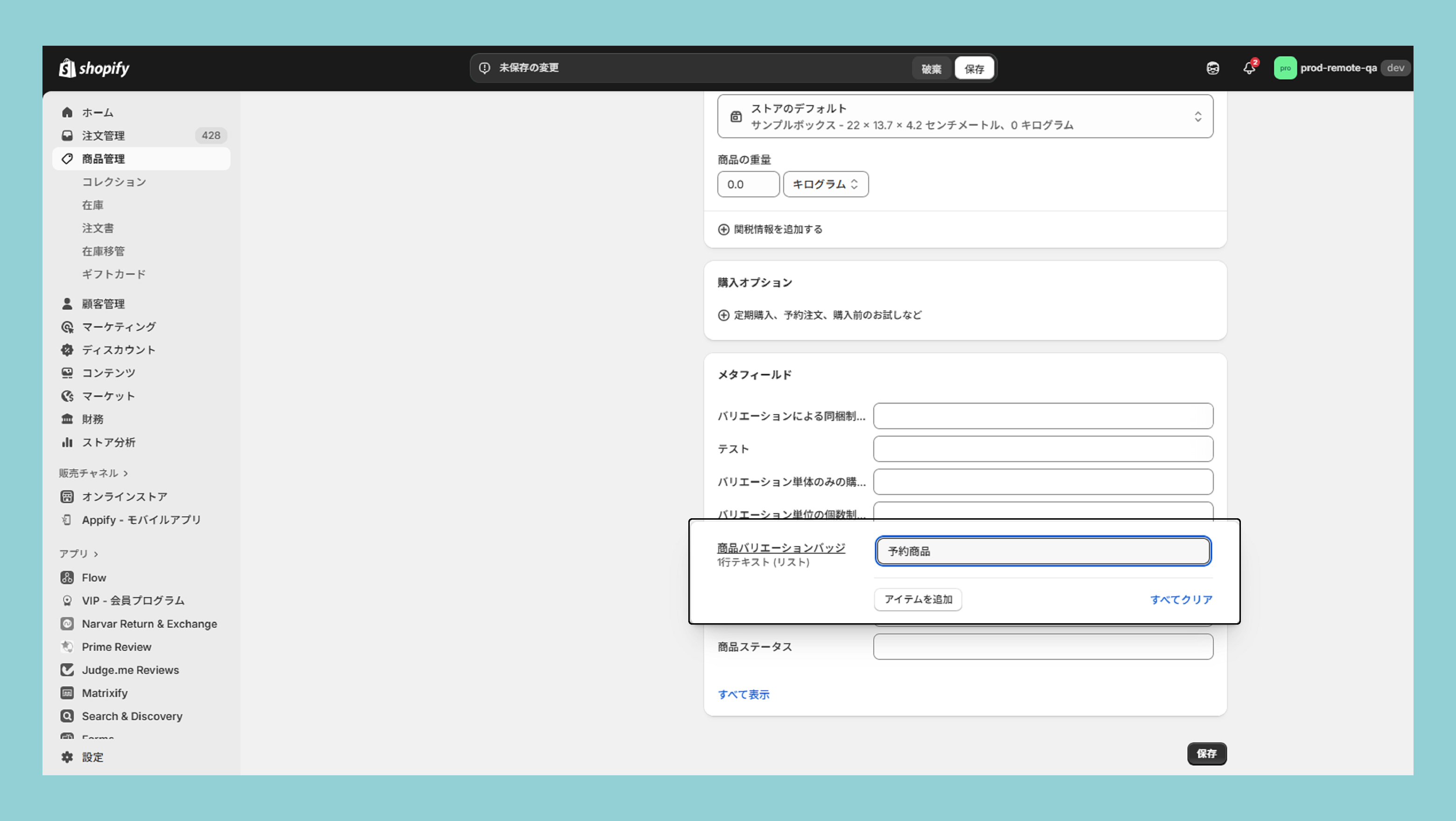
Task: Open the キログラム weight unit dropdown
Action: coord(825,184)
